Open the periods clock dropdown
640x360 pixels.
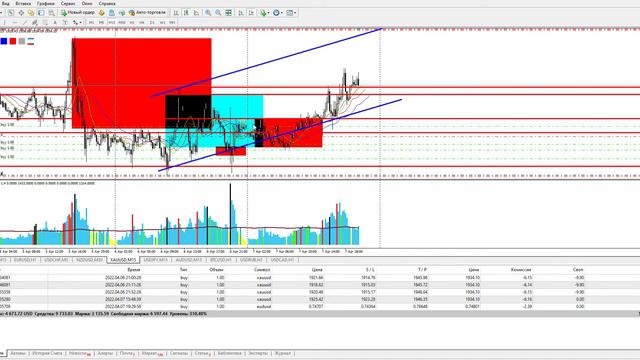coord(278,13)
